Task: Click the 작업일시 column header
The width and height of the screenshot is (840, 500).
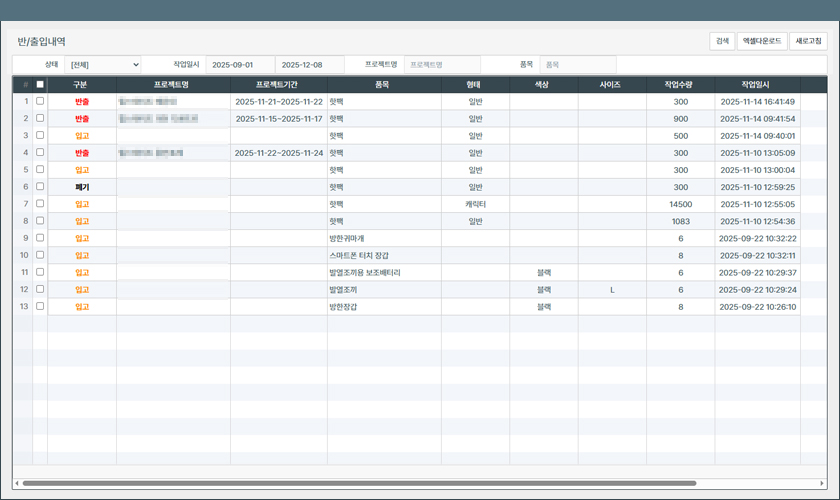Action: coord(756,85)
